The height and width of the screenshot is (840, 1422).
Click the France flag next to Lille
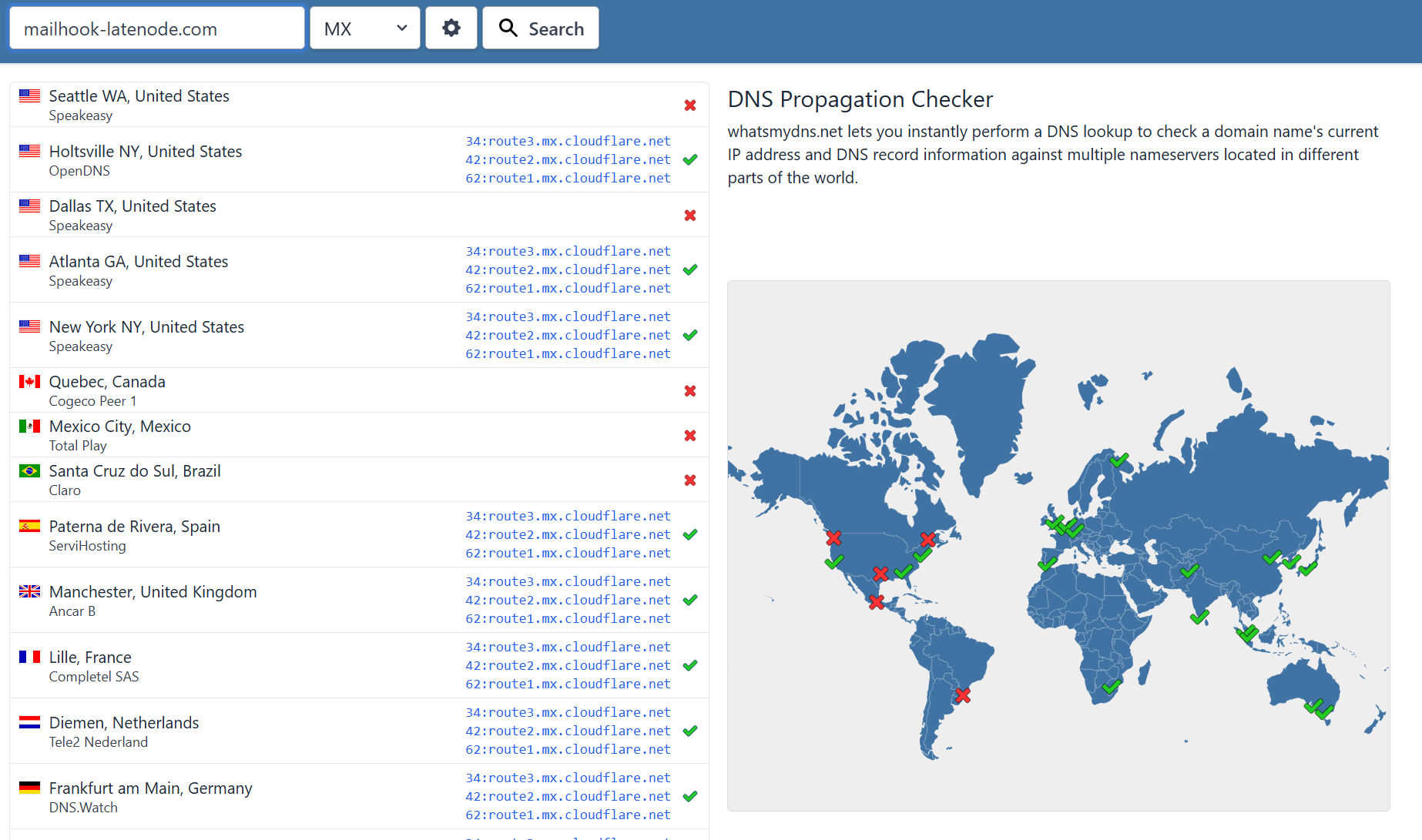click(29, 658)
